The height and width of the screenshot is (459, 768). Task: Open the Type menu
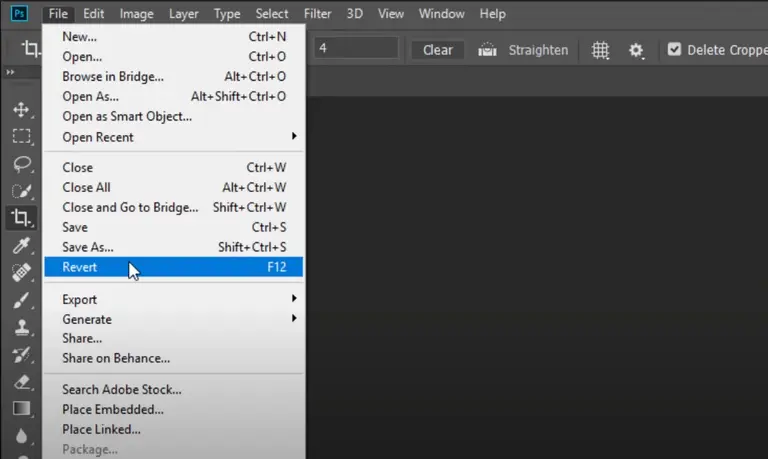pos(227,14)
